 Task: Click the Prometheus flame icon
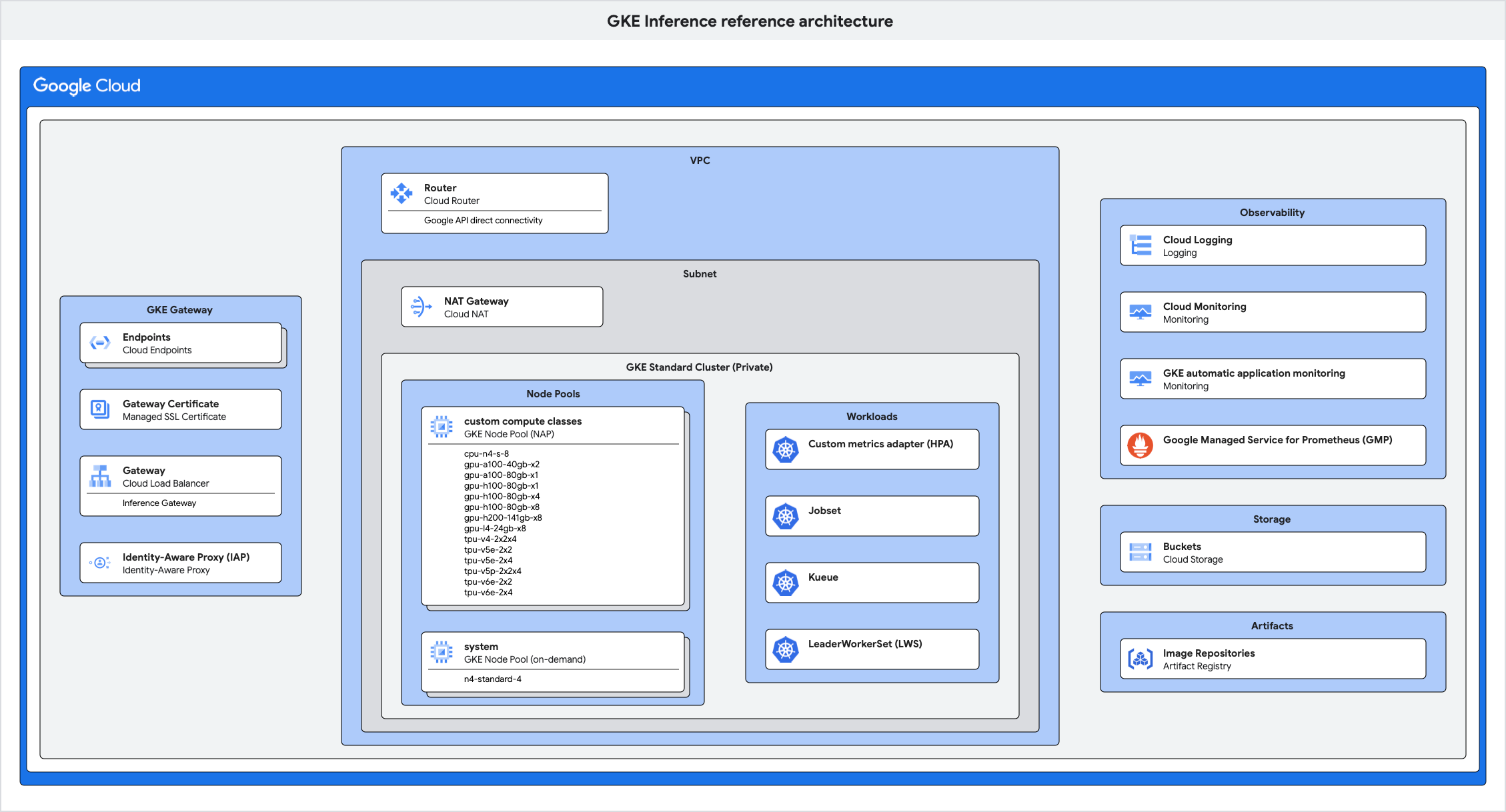(1141, 445)
